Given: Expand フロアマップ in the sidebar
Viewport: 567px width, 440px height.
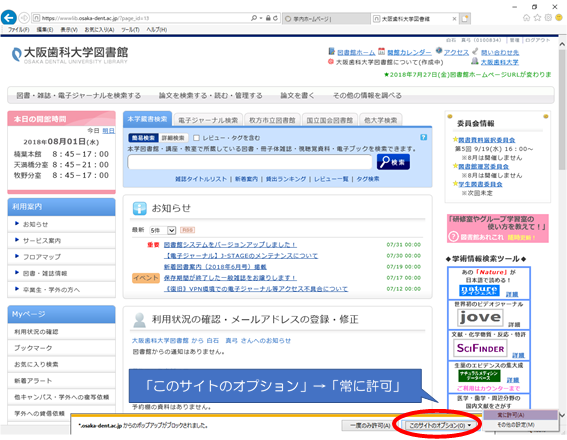Looking at the screenshot, I should point(42,257).
